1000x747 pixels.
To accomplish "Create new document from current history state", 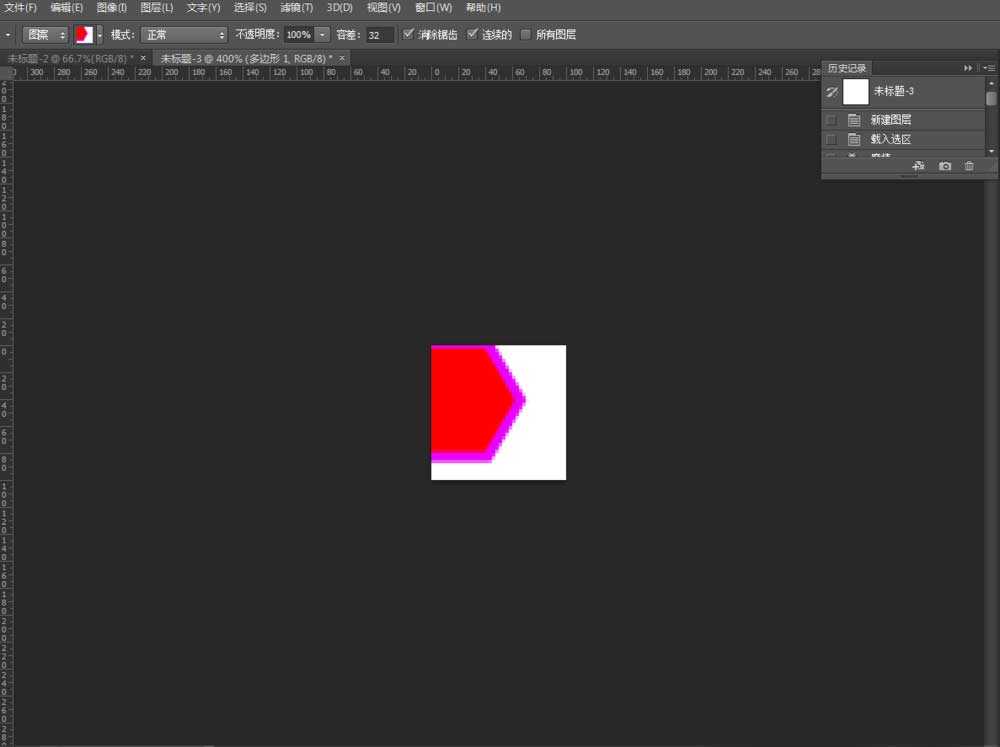I will [x=919, y=166].
